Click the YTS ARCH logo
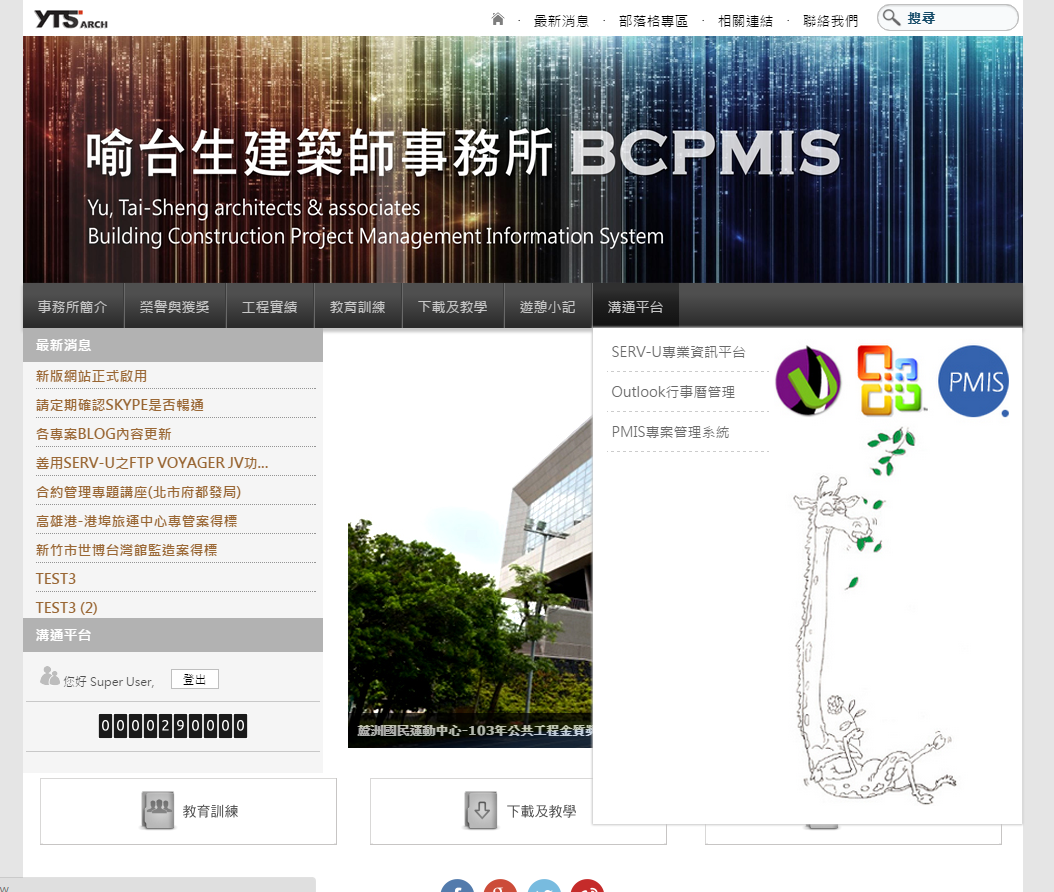 click(70, 19)
